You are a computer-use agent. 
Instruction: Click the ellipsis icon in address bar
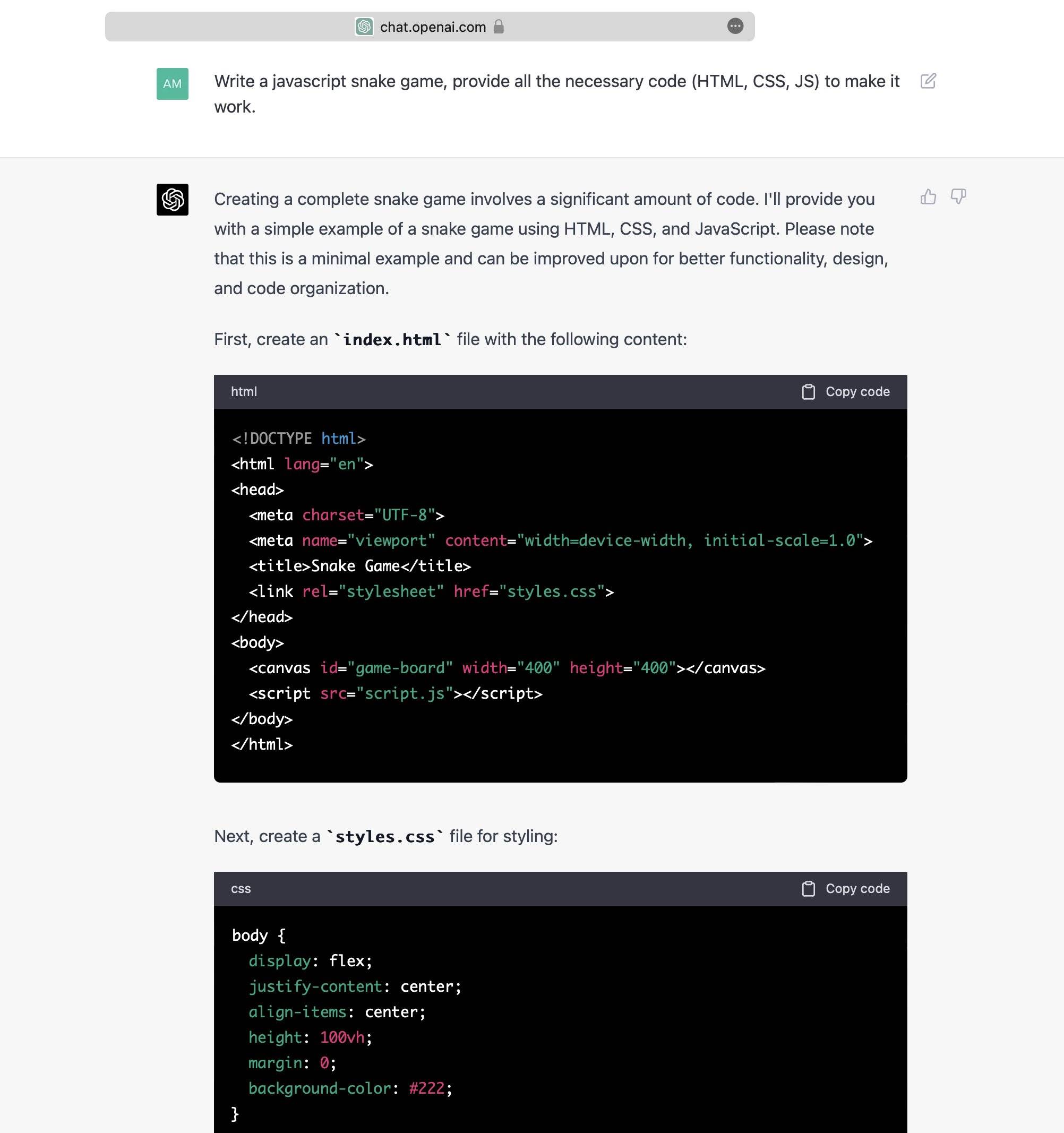coord(735,26)
